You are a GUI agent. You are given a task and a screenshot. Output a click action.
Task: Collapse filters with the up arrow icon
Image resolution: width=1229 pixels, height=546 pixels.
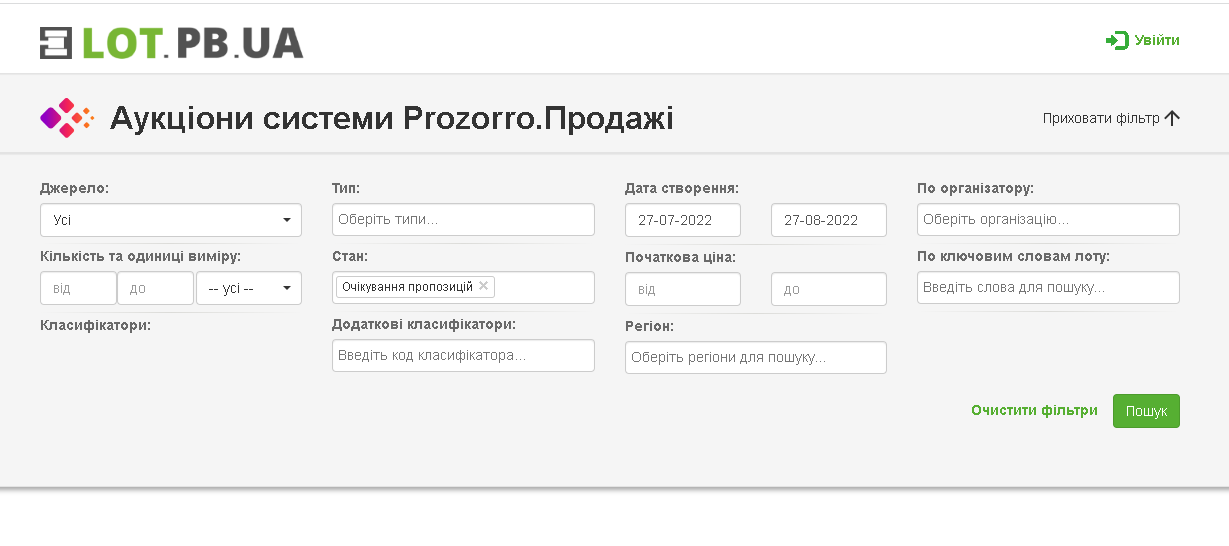click(1172, 118)
